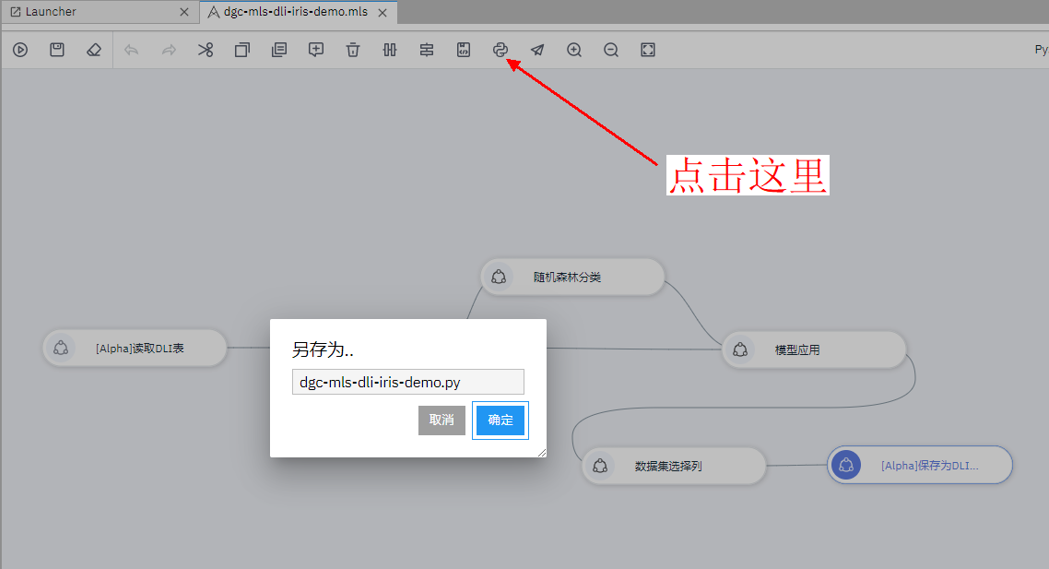Click the eraser clear icon in toolbar
Screen dimensions: 1049x569
tap(94, 49)
